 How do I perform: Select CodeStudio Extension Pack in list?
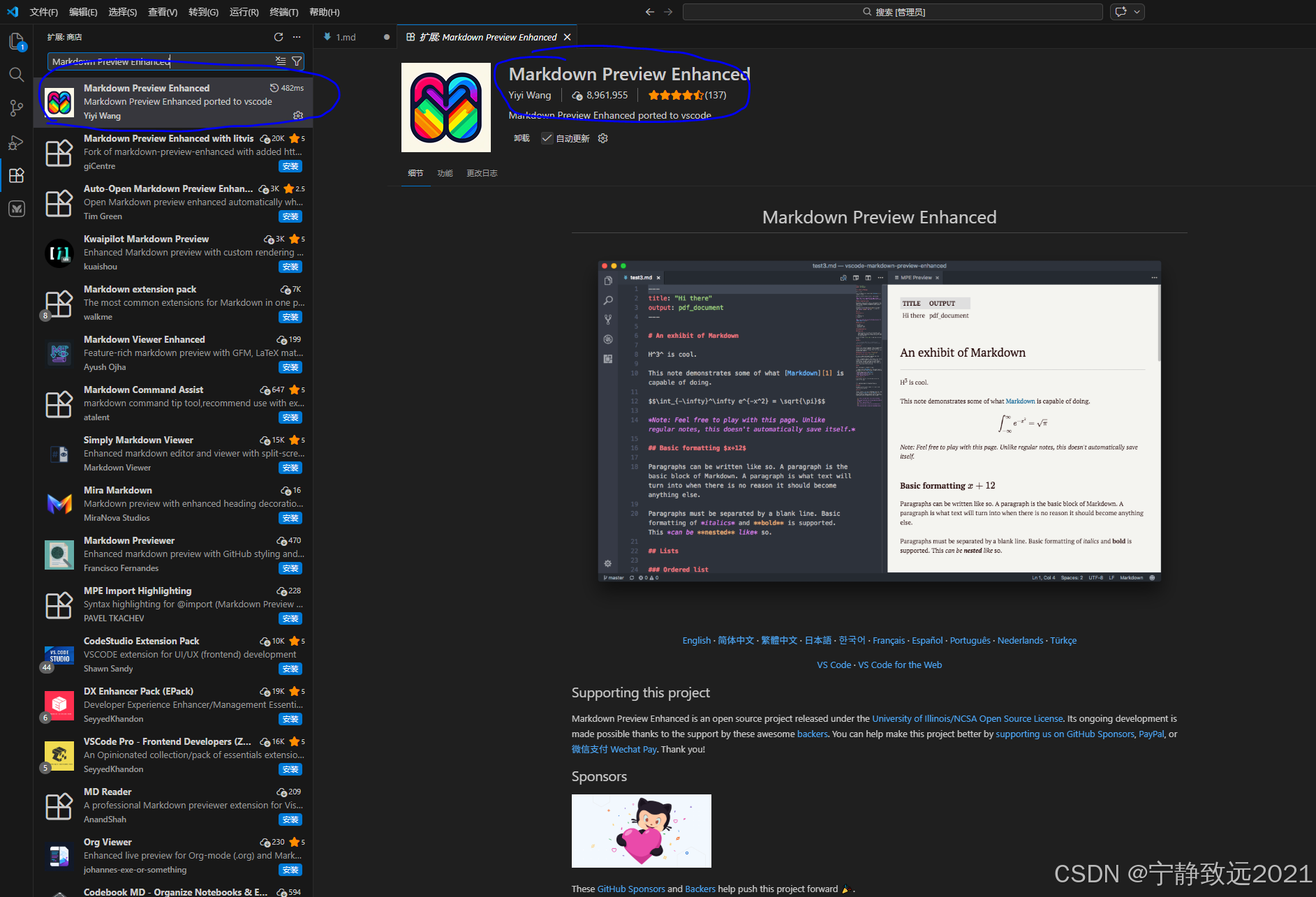click(173, 655)
